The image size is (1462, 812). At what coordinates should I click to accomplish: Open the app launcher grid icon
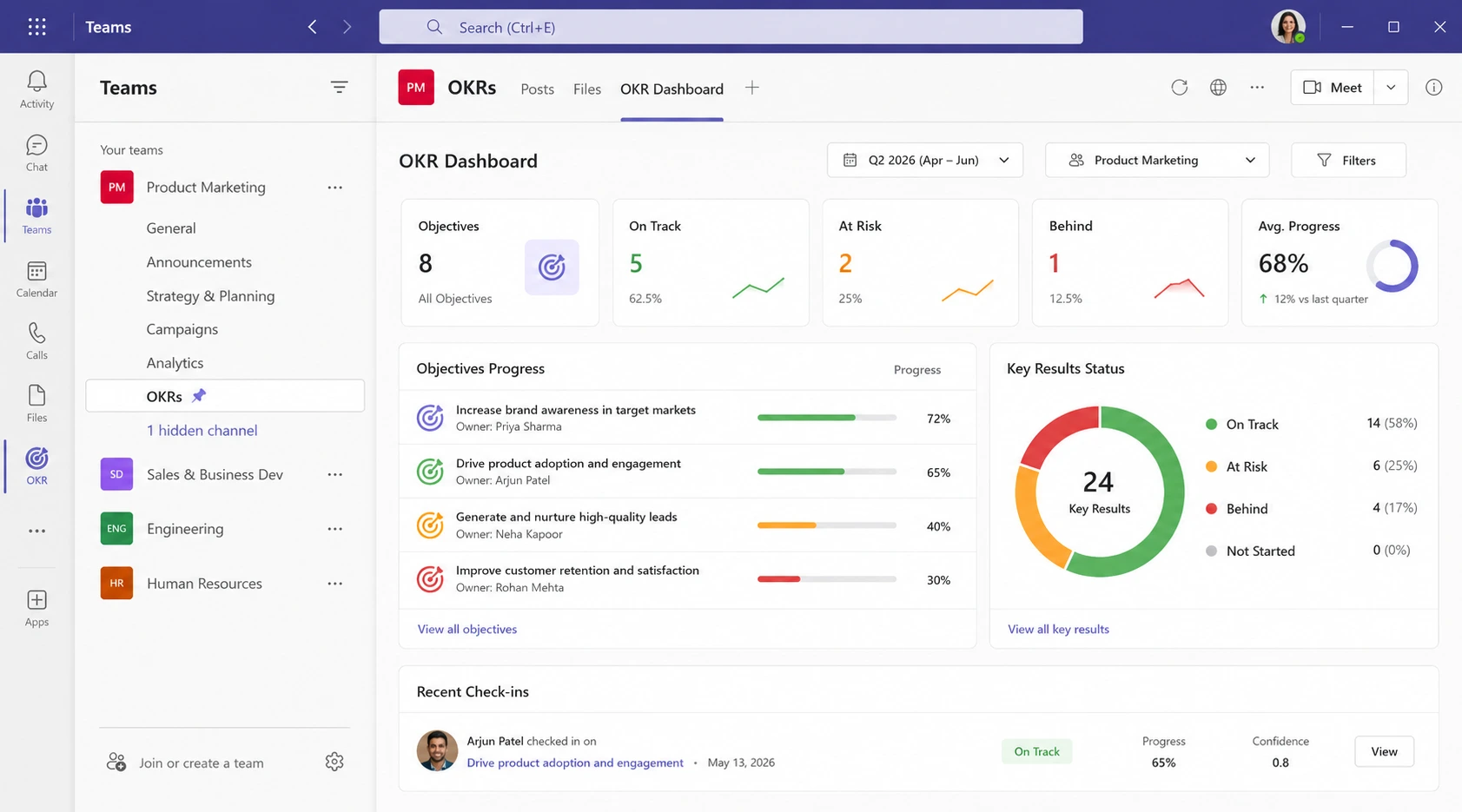pos(36,27)
